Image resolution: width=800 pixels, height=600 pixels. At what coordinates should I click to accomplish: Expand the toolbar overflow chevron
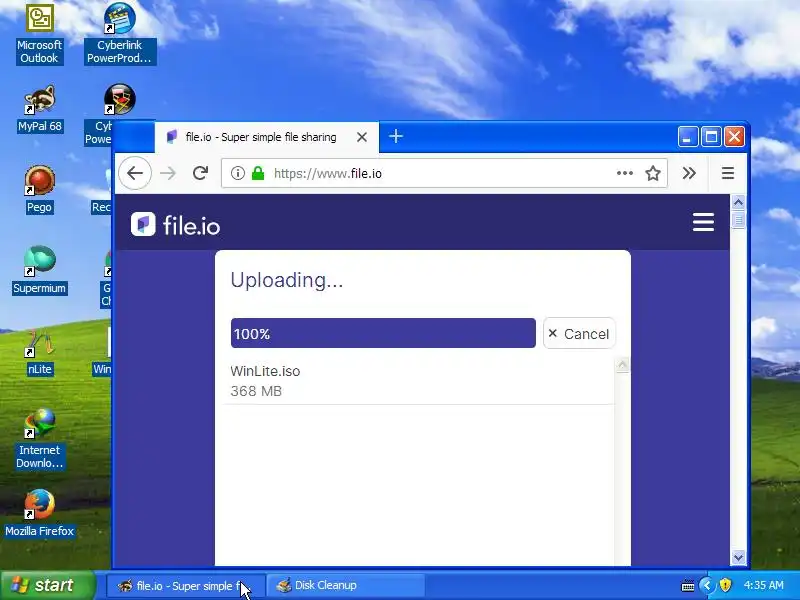pos(689,173)
